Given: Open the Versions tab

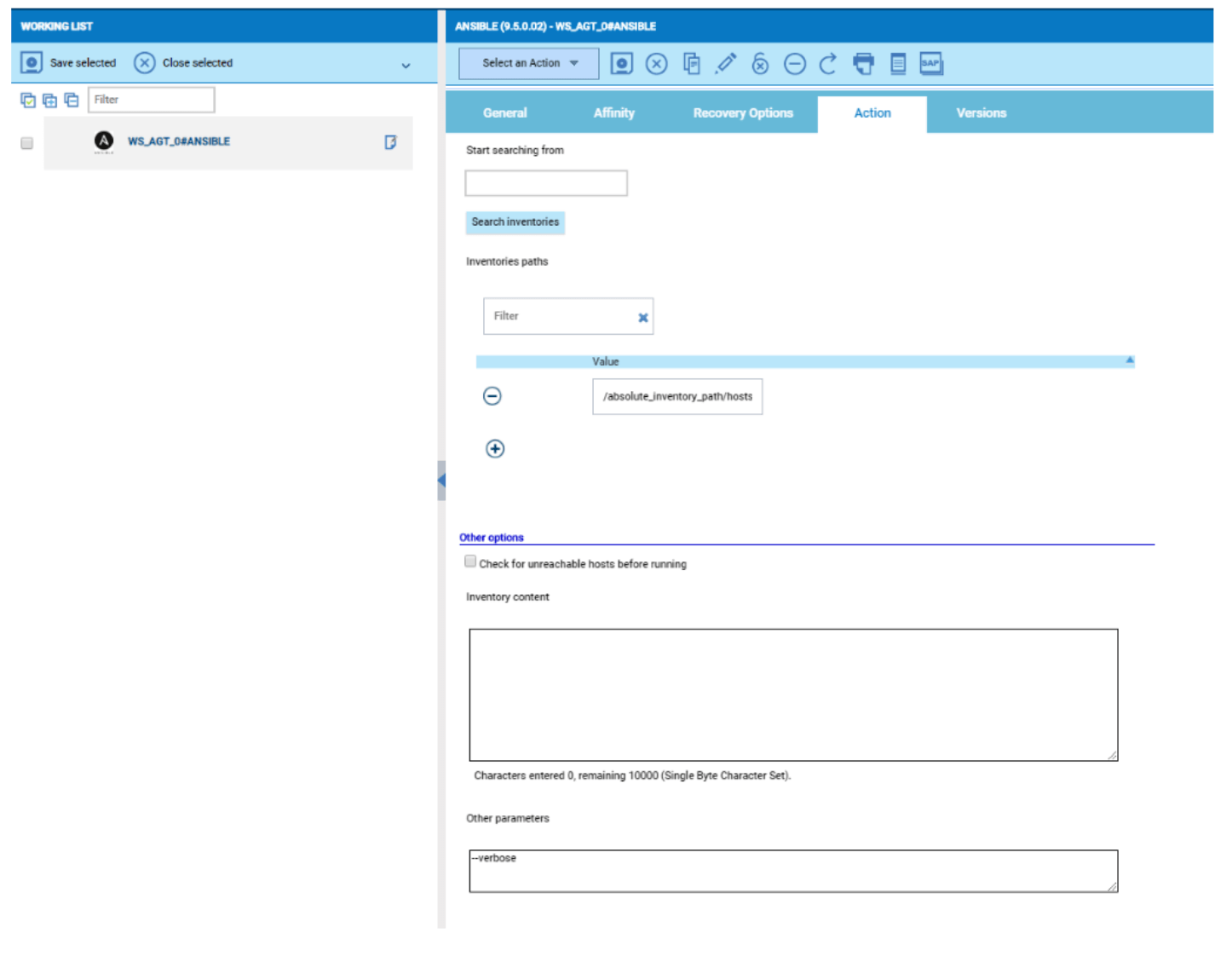Looking at the screenshot, I should pos(981,113).
